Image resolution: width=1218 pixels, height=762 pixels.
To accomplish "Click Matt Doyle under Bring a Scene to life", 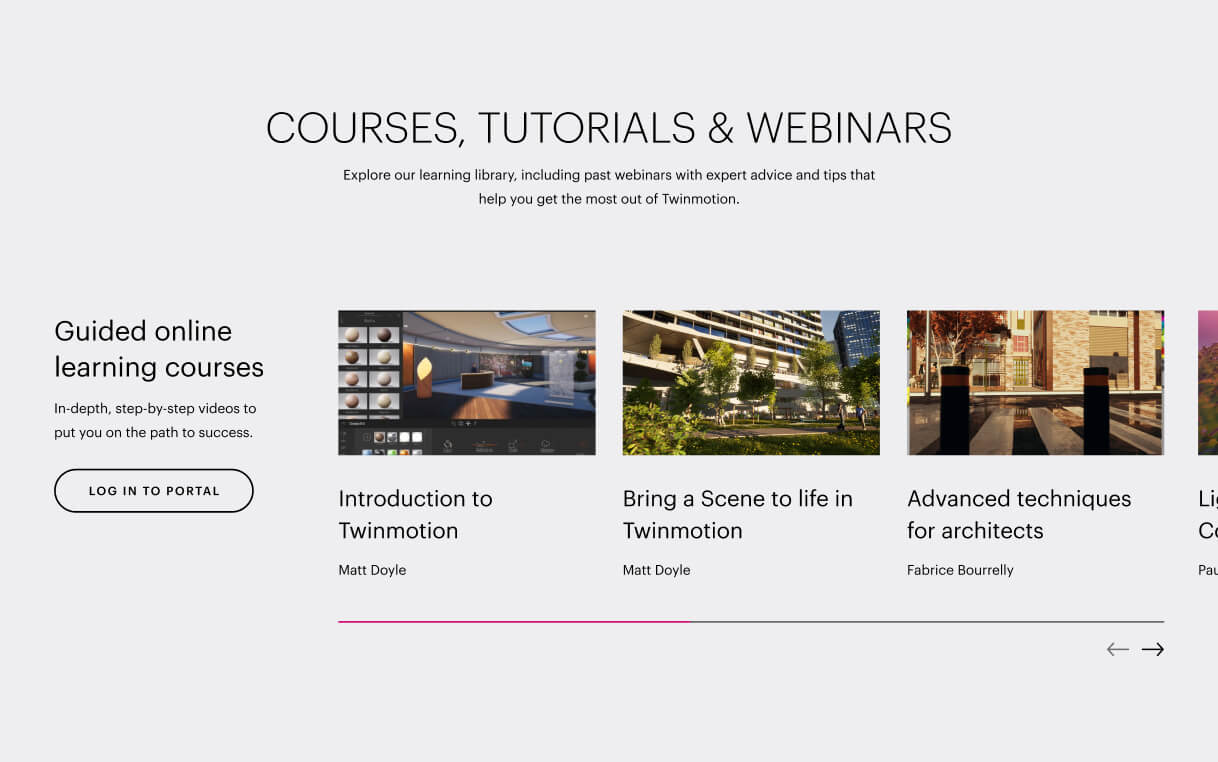I will click(x=656, y=570).
